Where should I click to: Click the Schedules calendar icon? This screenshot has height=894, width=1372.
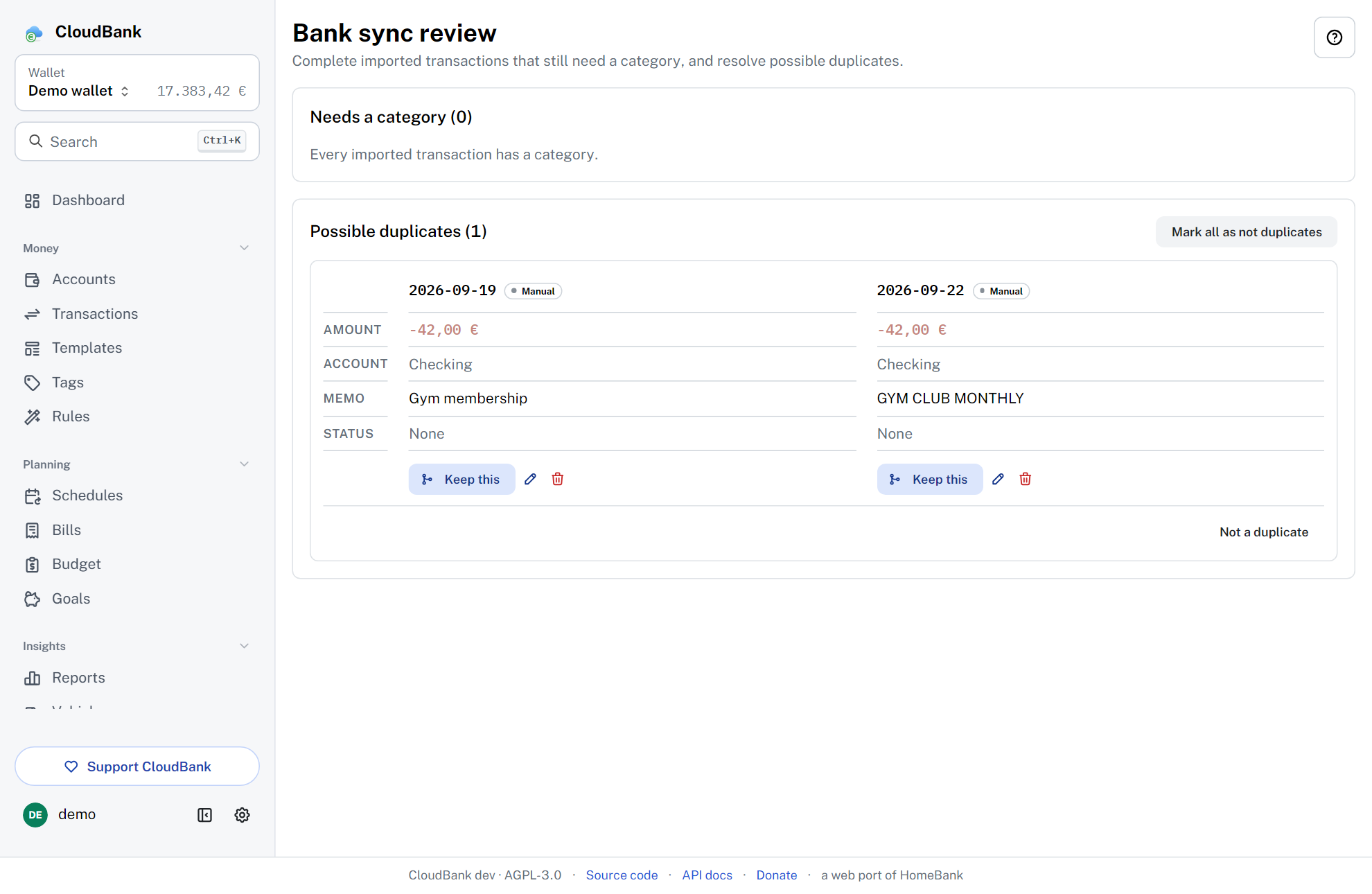coord(32,496)
